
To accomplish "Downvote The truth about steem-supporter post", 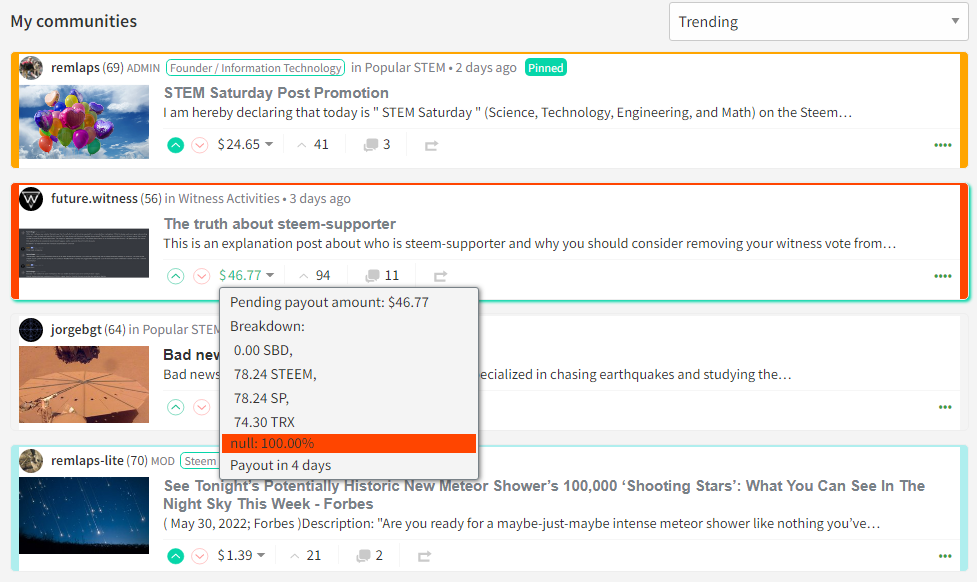I will pos(201,276).
